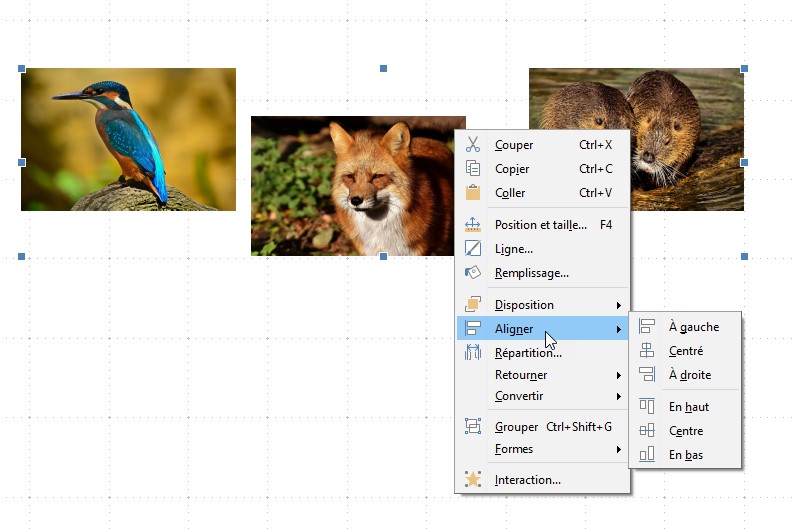Click the align top icon for En haut
798x529 pixels.
(x=647, y=407)
